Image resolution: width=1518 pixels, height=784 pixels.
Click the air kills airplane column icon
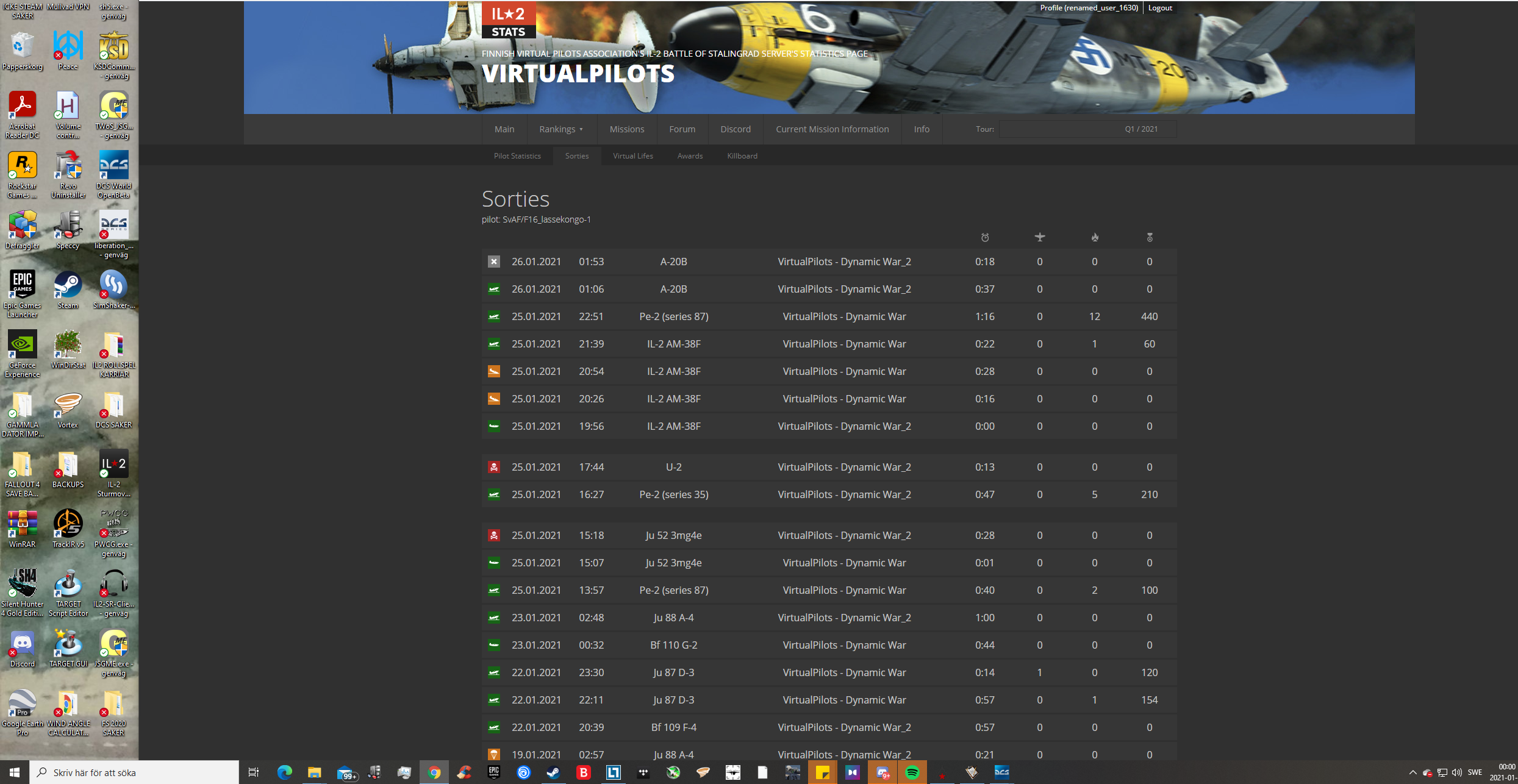pos(1040,237)
